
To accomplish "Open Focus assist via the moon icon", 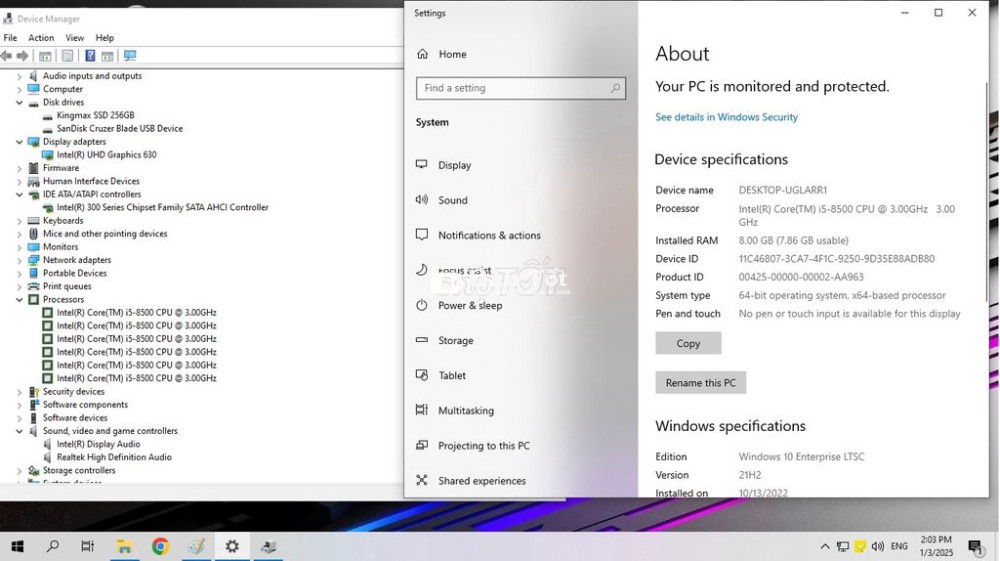I will (x=422, y=270).
